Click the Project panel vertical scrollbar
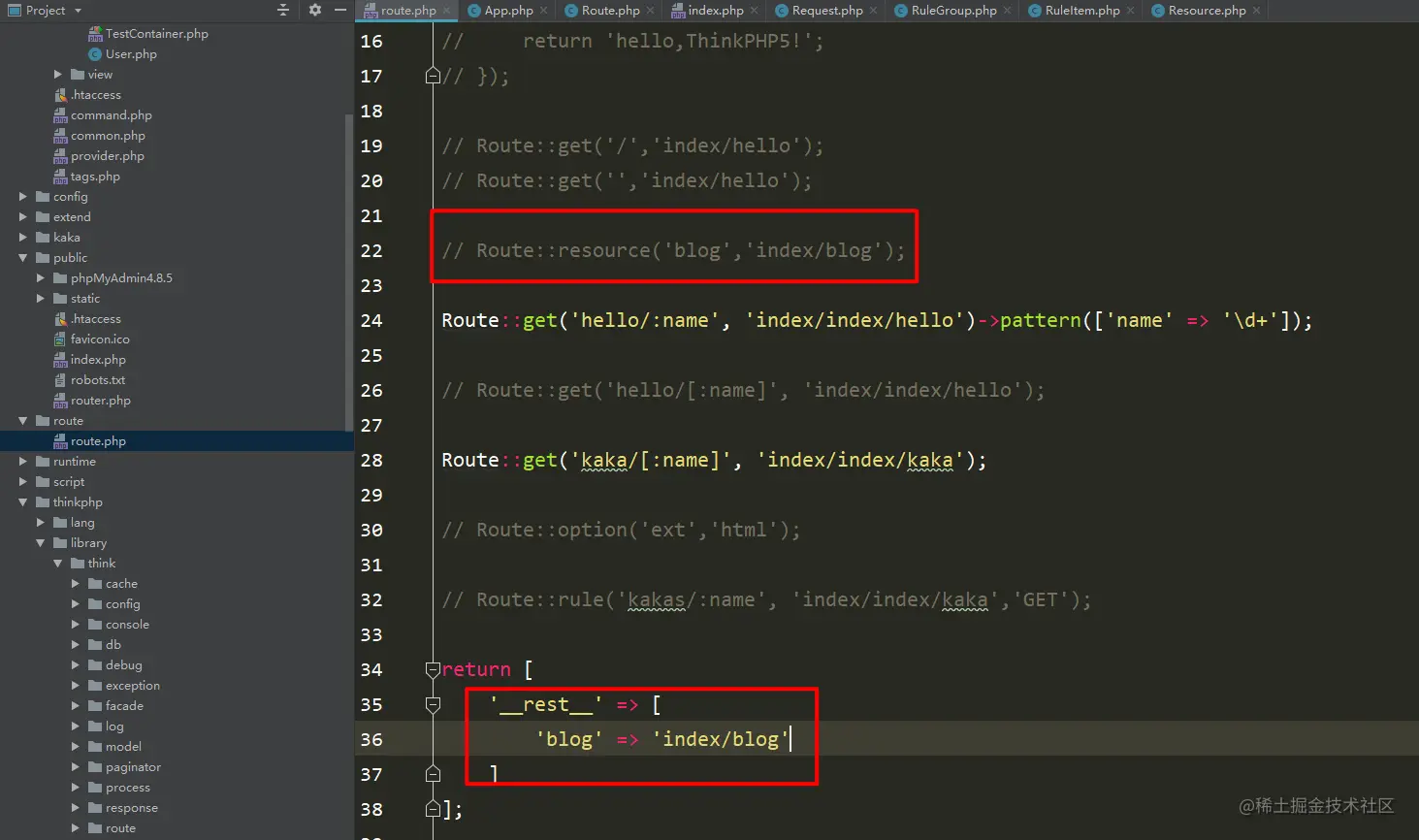1419x840 pixels. (349, 272)
